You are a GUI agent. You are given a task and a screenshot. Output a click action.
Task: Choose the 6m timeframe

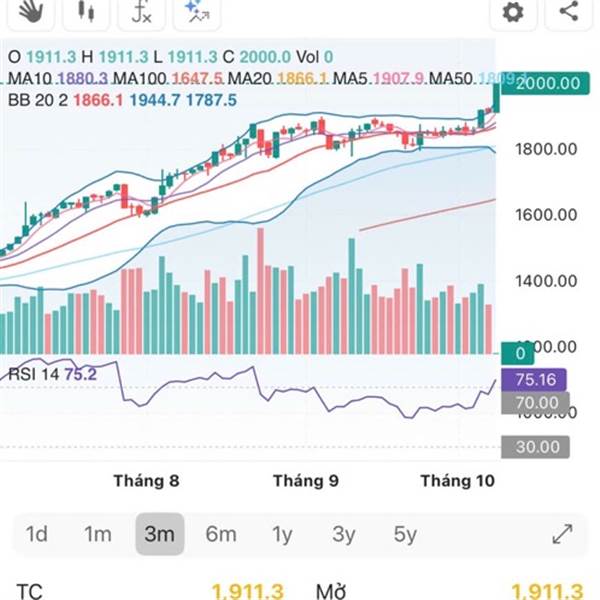coord(221,534)
